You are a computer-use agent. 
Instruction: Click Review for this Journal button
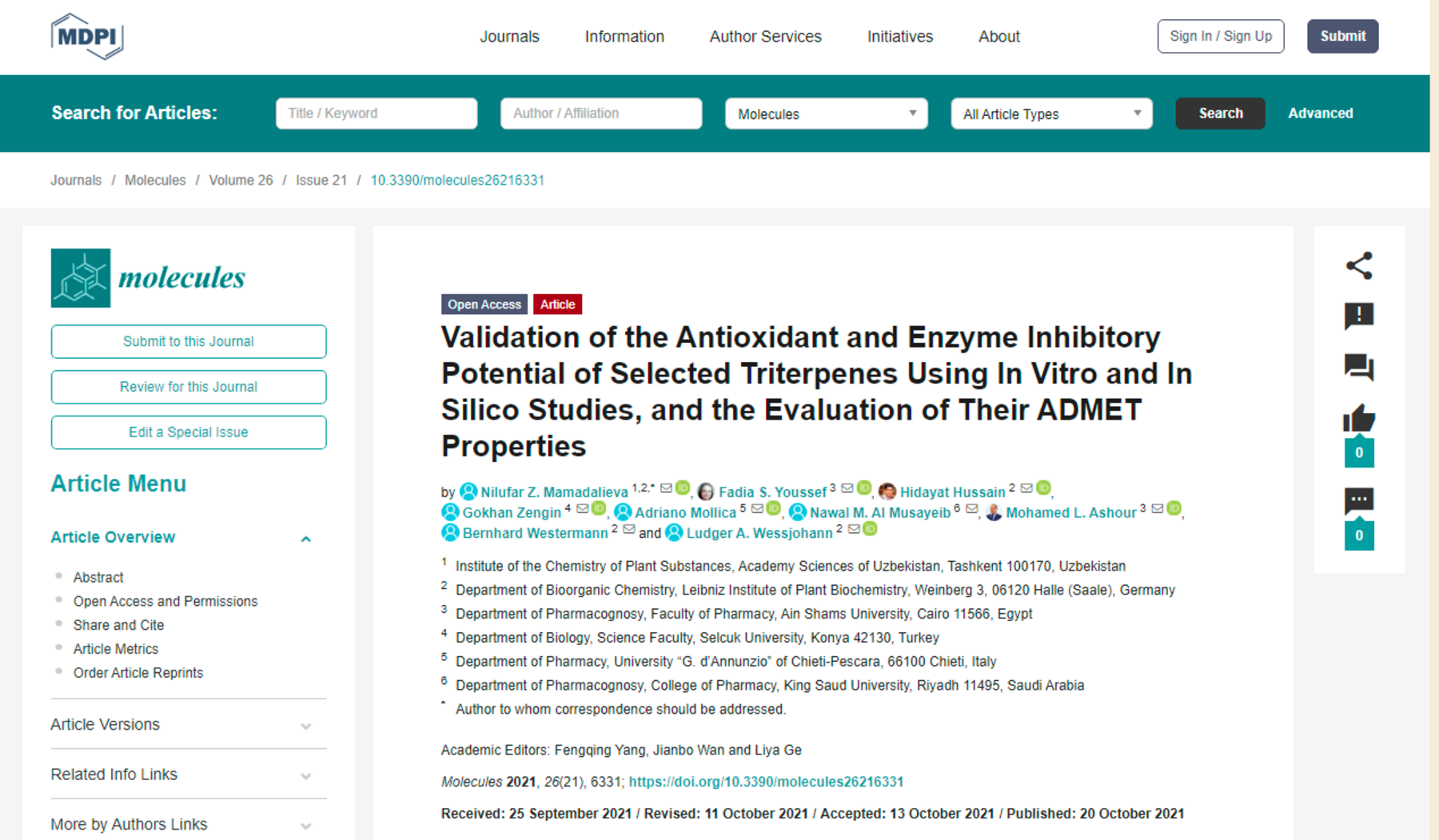(x=189, y=387)
